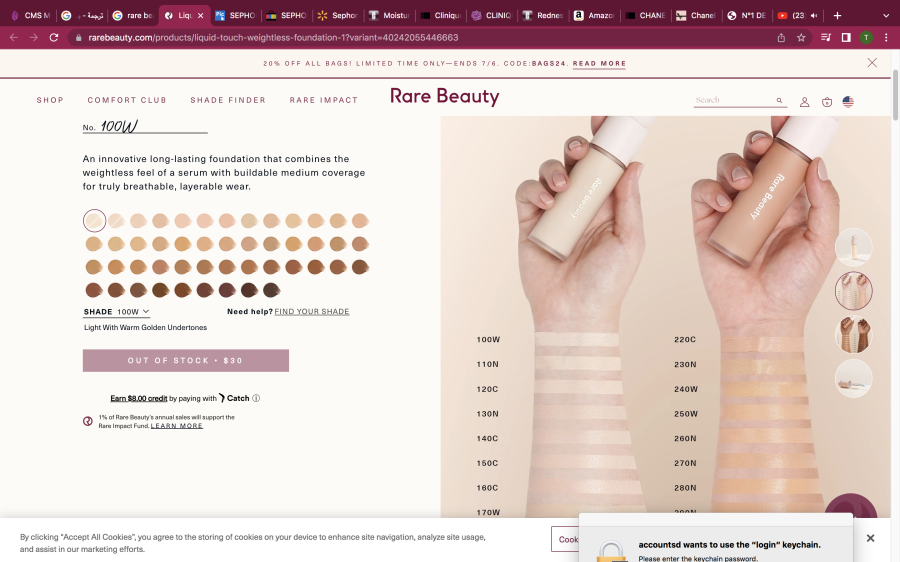The image size is (900, 562).
Task: Click the browser share icon
Action: (781, 37)
